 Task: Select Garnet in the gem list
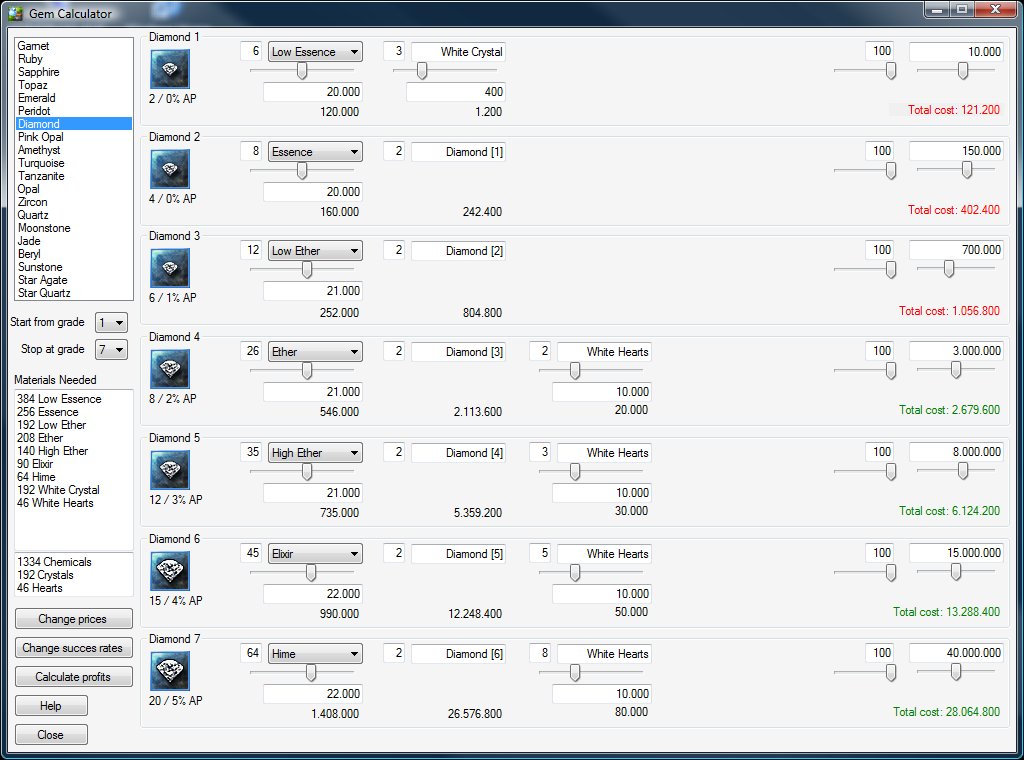[x=74, y=46]
